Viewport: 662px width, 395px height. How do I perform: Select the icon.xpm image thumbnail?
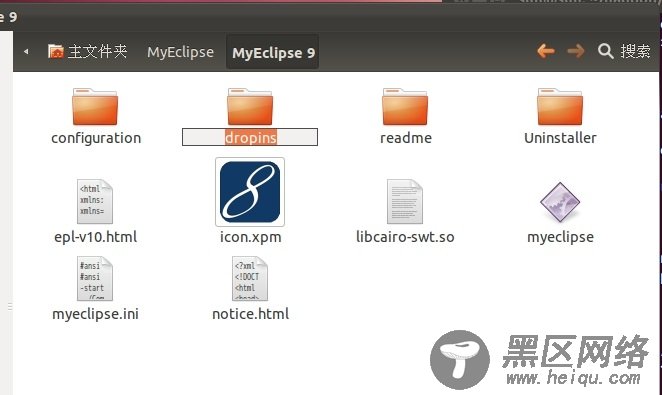pos(250,192)
